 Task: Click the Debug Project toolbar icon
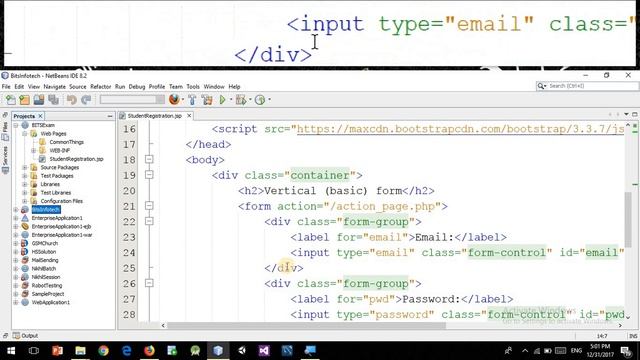[241, 100]
